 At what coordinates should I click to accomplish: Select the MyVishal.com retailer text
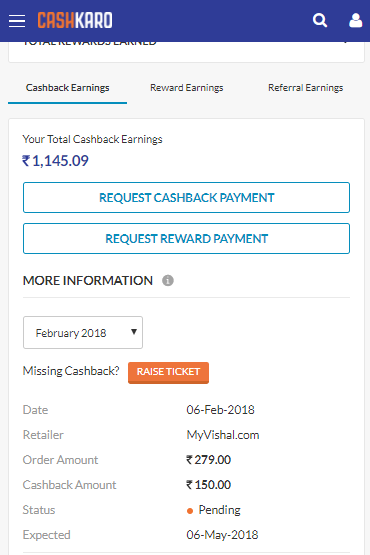pos(223,435)
